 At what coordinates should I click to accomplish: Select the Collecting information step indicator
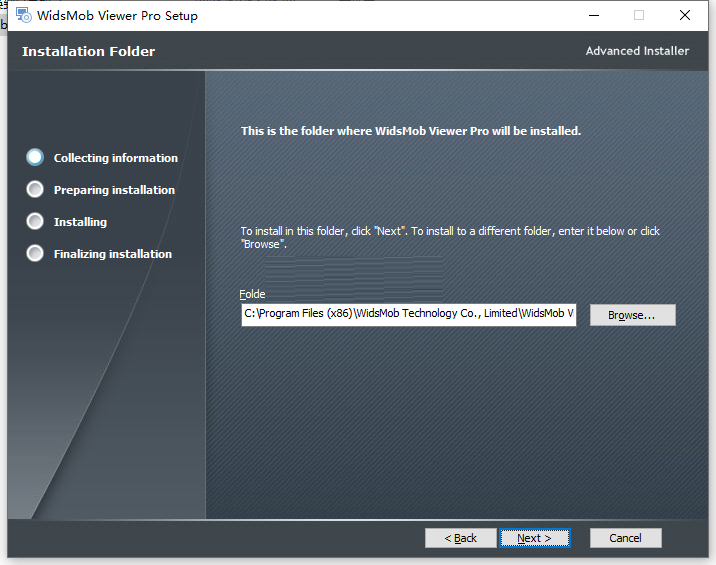pos(35,157)
